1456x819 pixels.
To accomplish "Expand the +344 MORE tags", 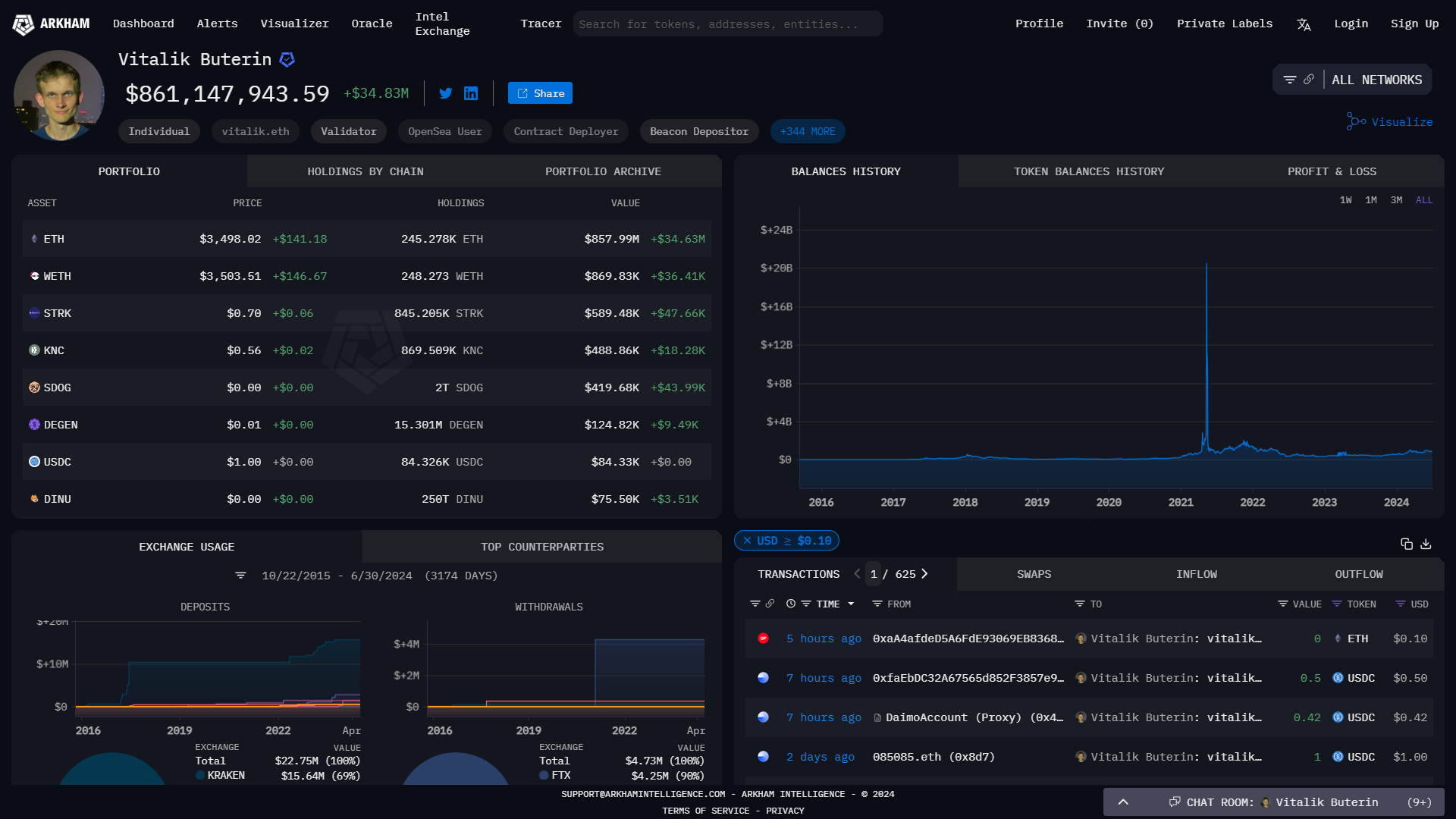I will [x=808, y=131].
